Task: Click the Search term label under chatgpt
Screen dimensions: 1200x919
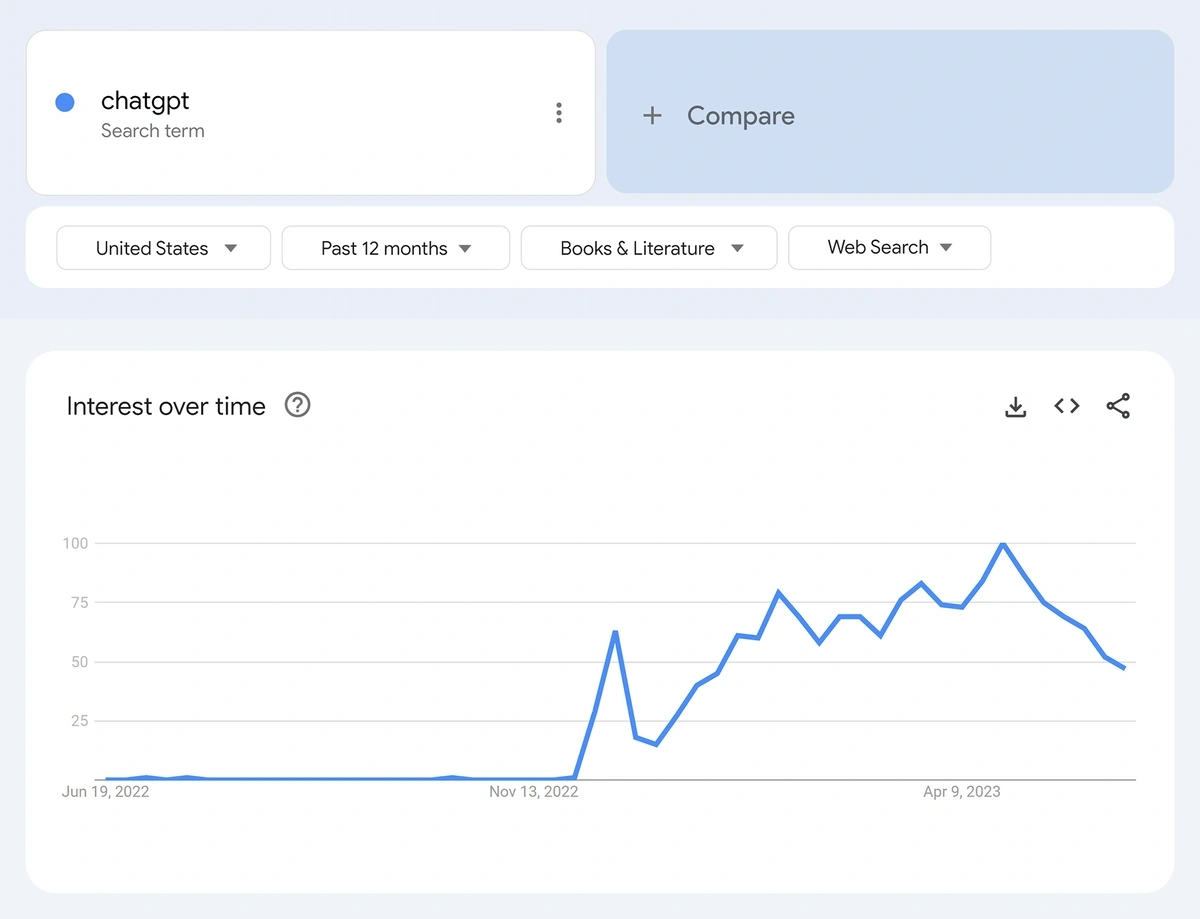Action: tap(153, 131)
